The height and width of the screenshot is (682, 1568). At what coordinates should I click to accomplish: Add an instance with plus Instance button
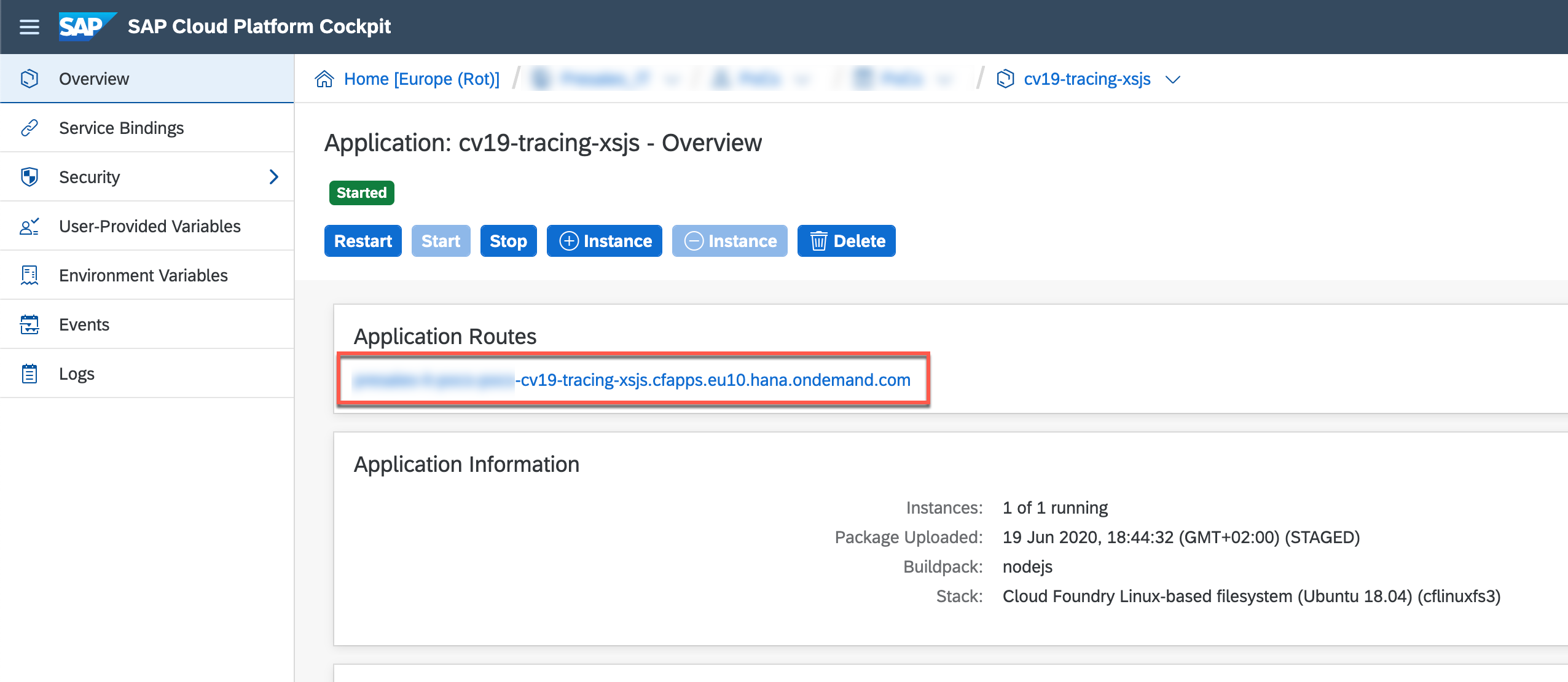click(605, 241)
